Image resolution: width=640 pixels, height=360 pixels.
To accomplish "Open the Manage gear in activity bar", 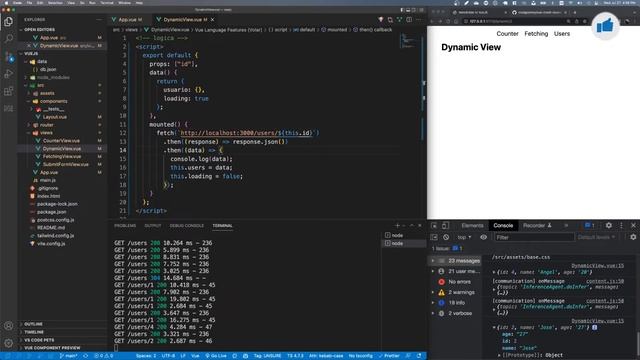I will [9, 343].
